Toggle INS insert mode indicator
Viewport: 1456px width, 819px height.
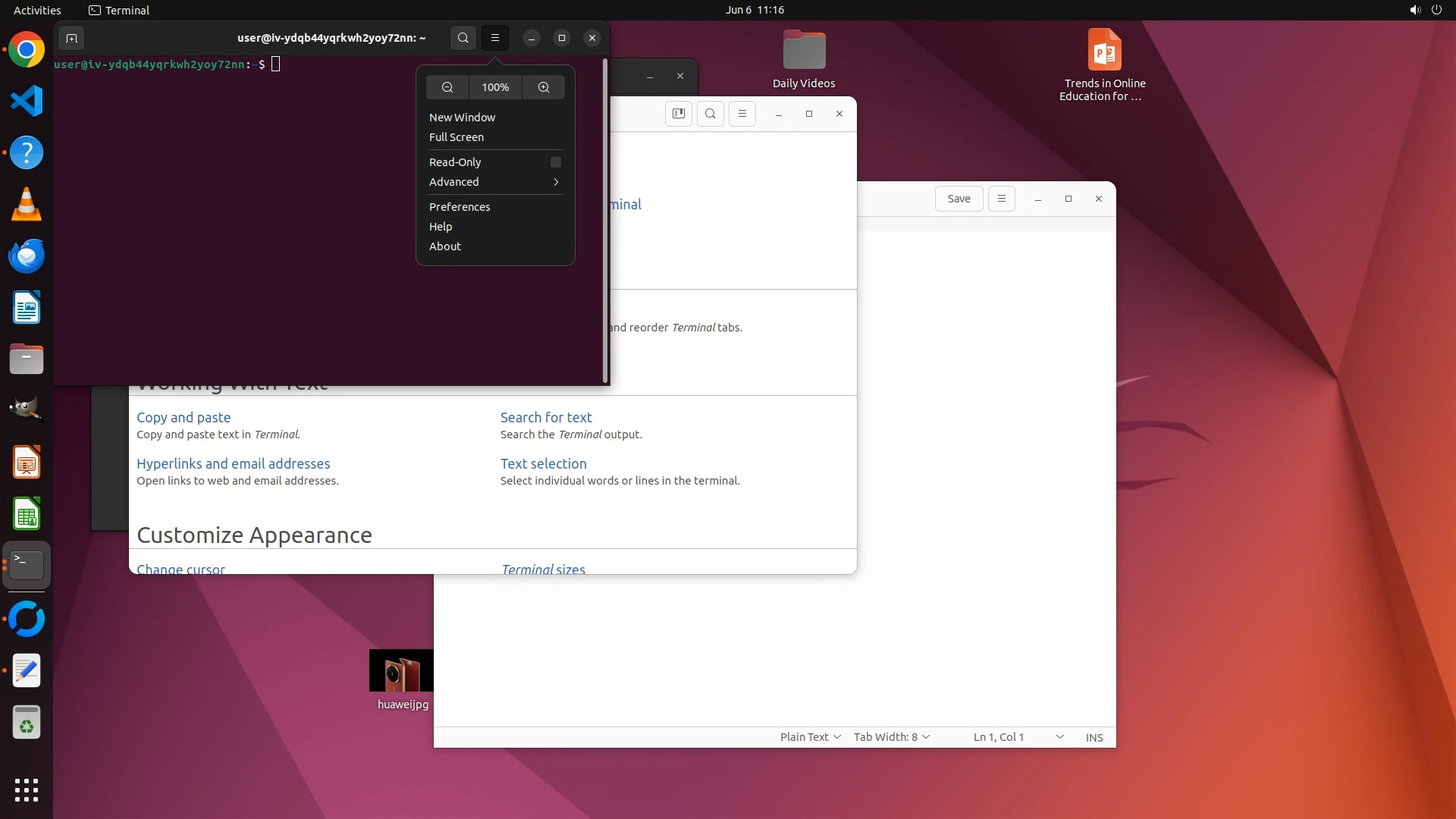[x=1094, y=737]
